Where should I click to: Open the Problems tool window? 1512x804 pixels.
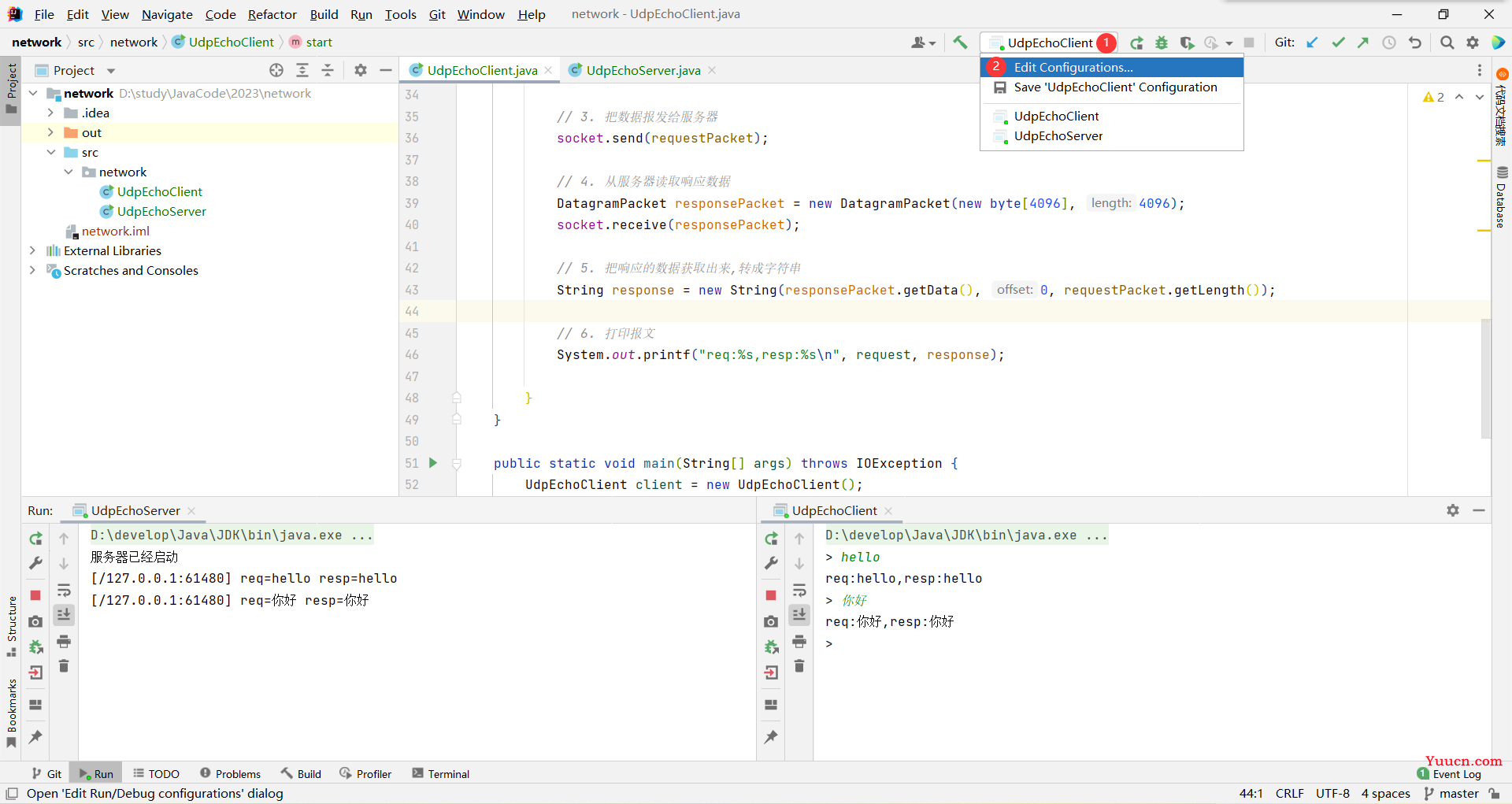tap(230, 774)
